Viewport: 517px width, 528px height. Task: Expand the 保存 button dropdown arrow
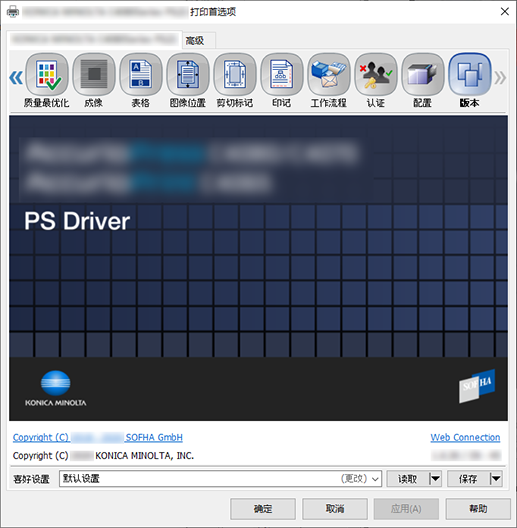496,478
